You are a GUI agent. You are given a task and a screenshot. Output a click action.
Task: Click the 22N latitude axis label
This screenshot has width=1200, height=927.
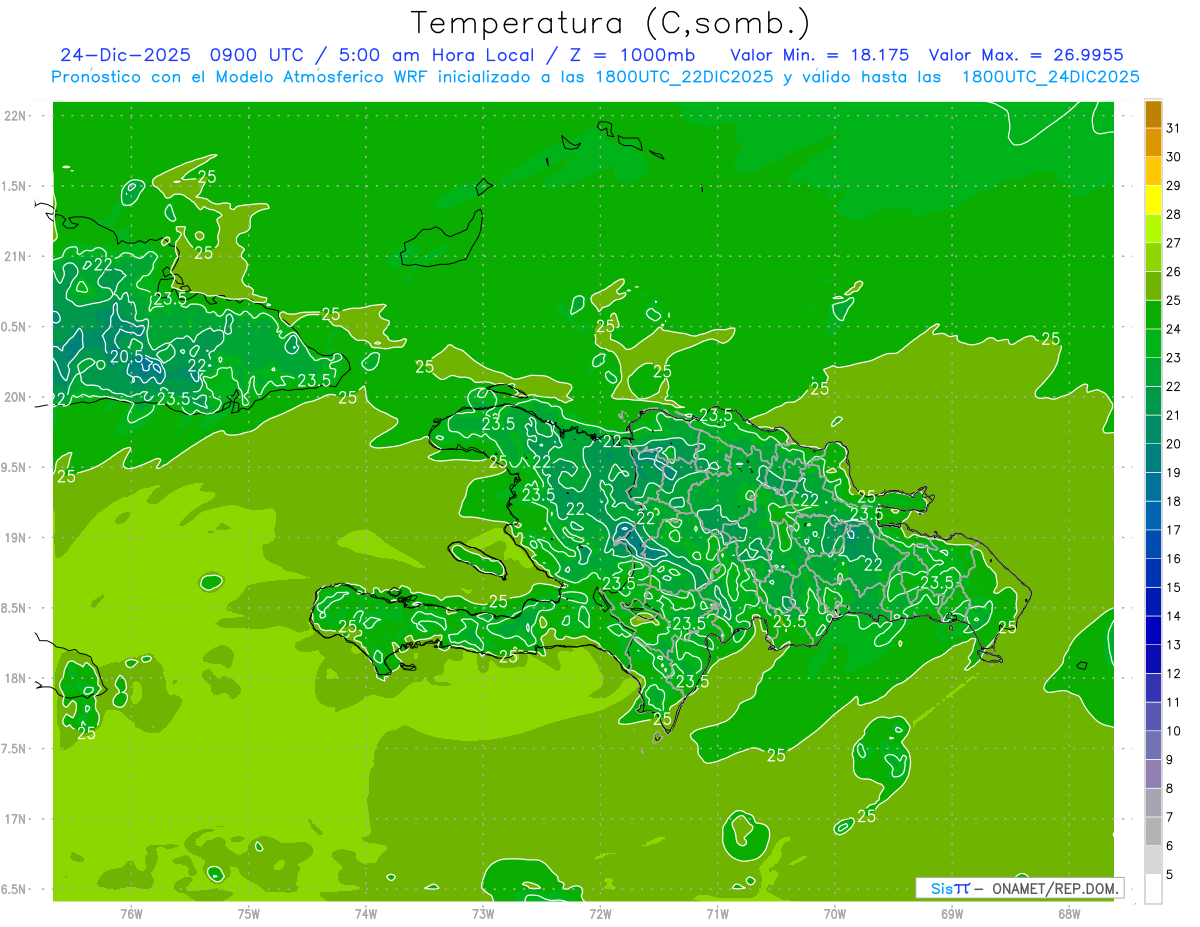16,115
